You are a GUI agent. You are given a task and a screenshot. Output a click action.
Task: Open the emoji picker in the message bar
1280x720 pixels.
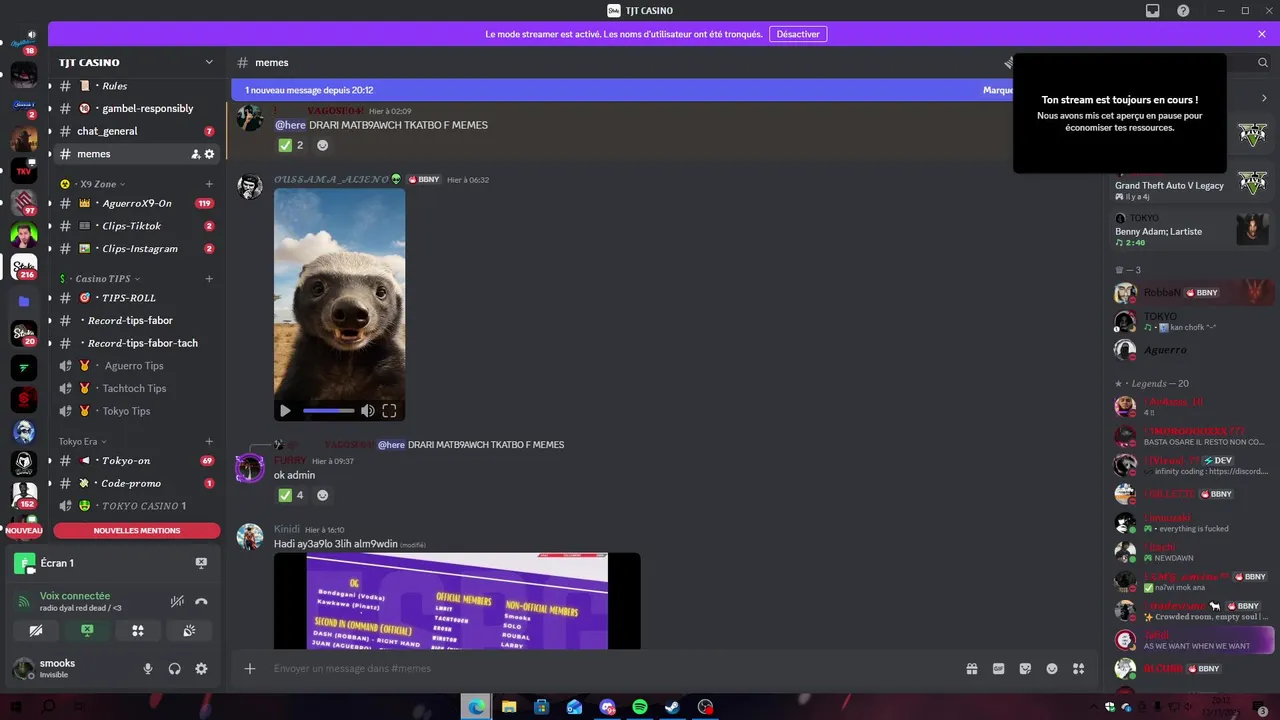[1052, 669]
